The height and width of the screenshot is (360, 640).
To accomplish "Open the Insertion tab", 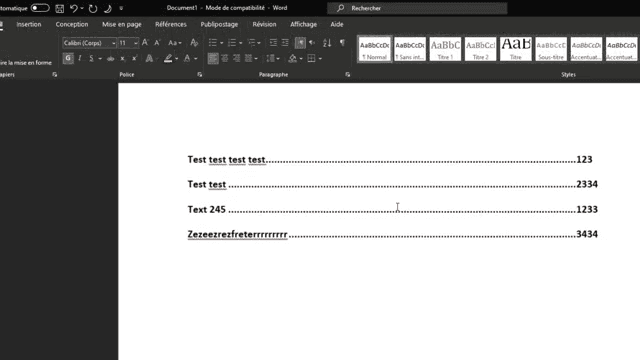I will pos(29,24).
